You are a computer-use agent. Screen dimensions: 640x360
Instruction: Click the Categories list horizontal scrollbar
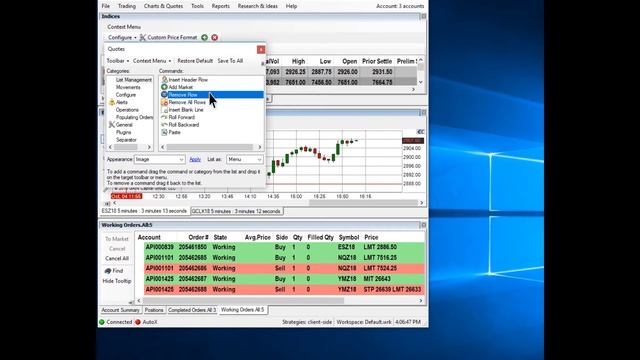click(130, 147)
